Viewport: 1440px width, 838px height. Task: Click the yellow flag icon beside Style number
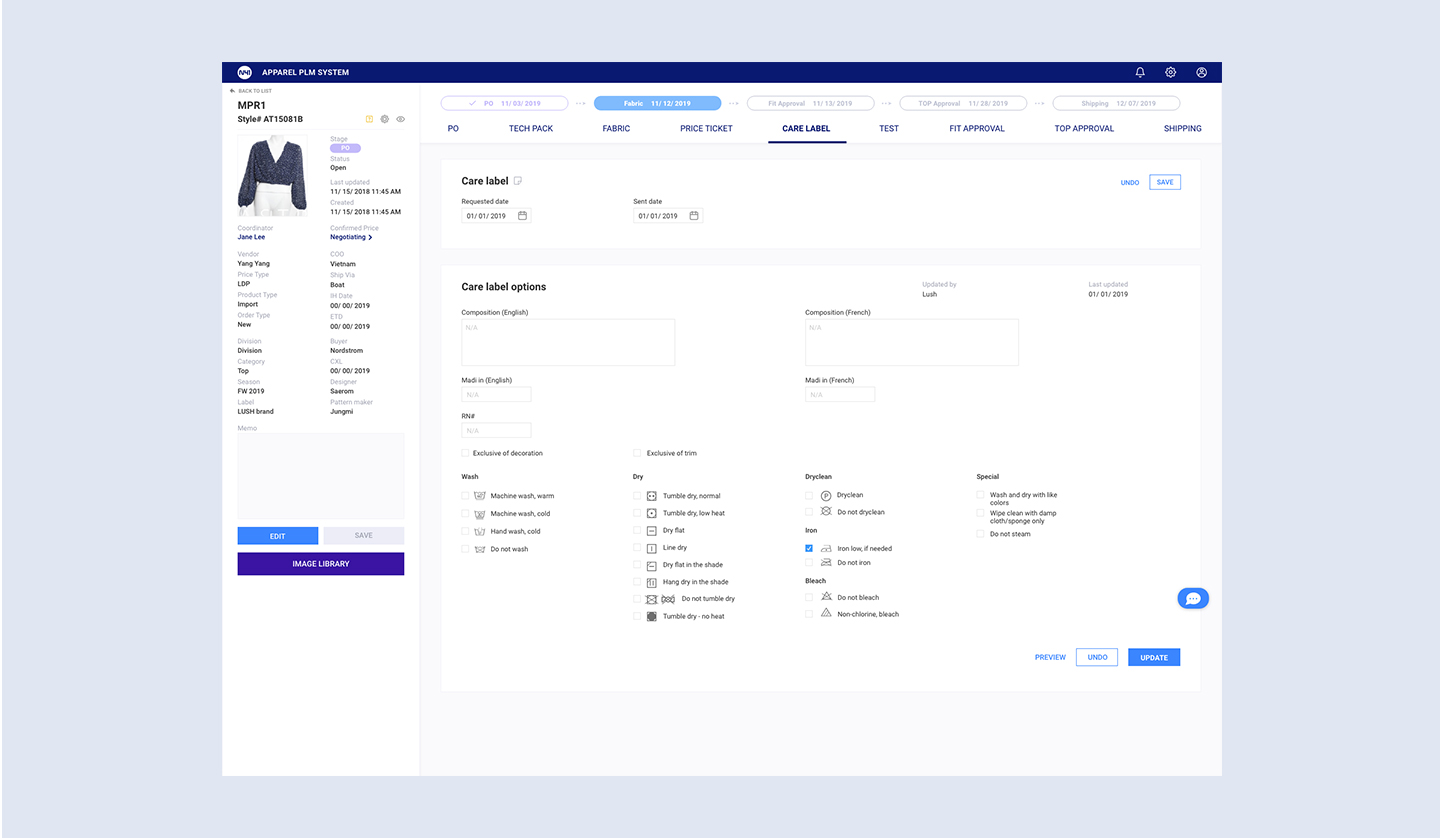point(369,119)
